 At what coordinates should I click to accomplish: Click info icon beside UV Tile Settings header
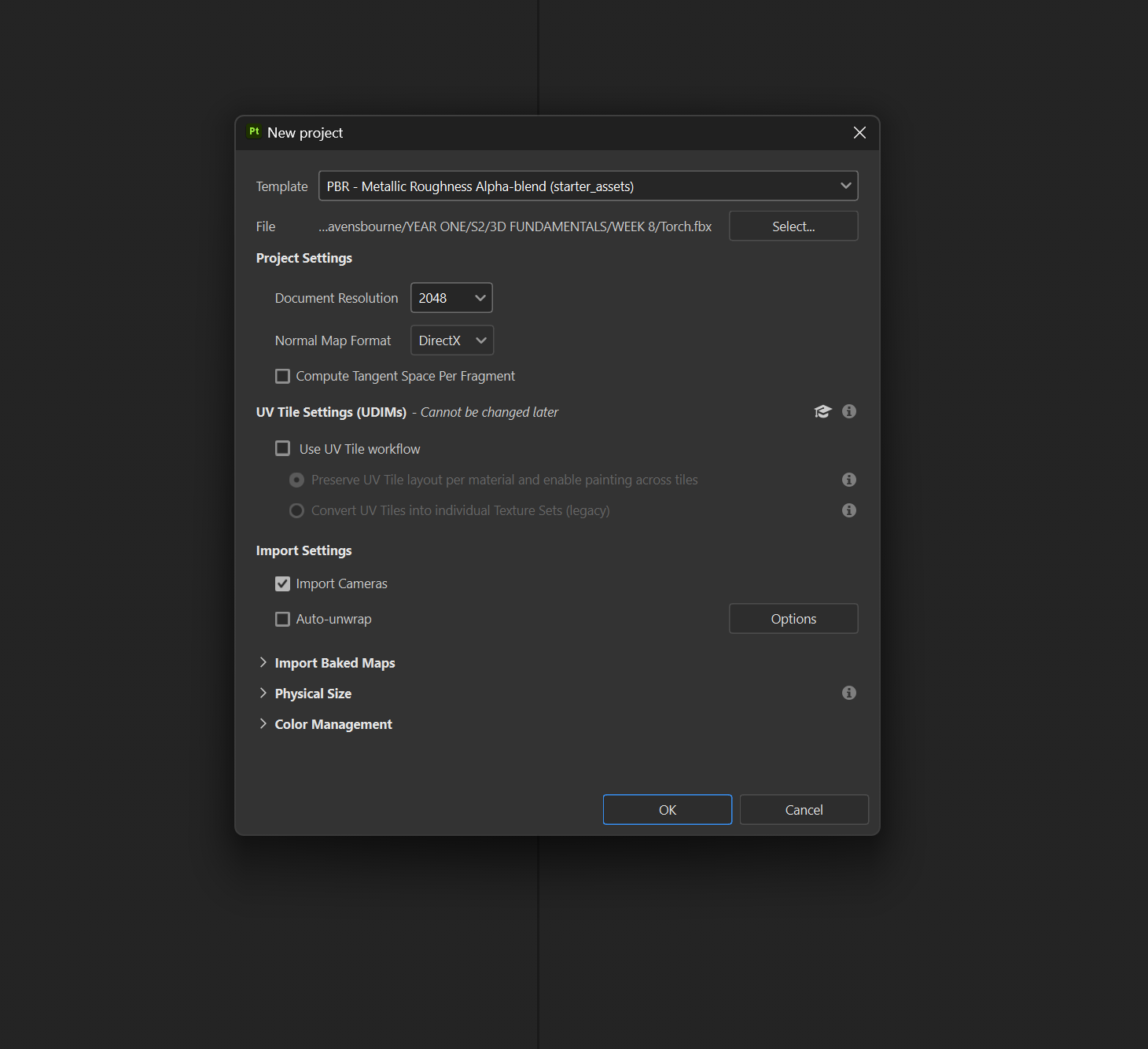pyautogui.click(x=849, y=411)
